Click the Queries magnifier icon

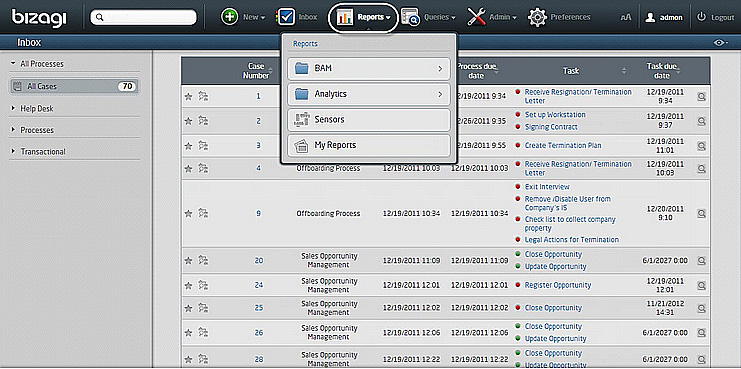point(410,17)
